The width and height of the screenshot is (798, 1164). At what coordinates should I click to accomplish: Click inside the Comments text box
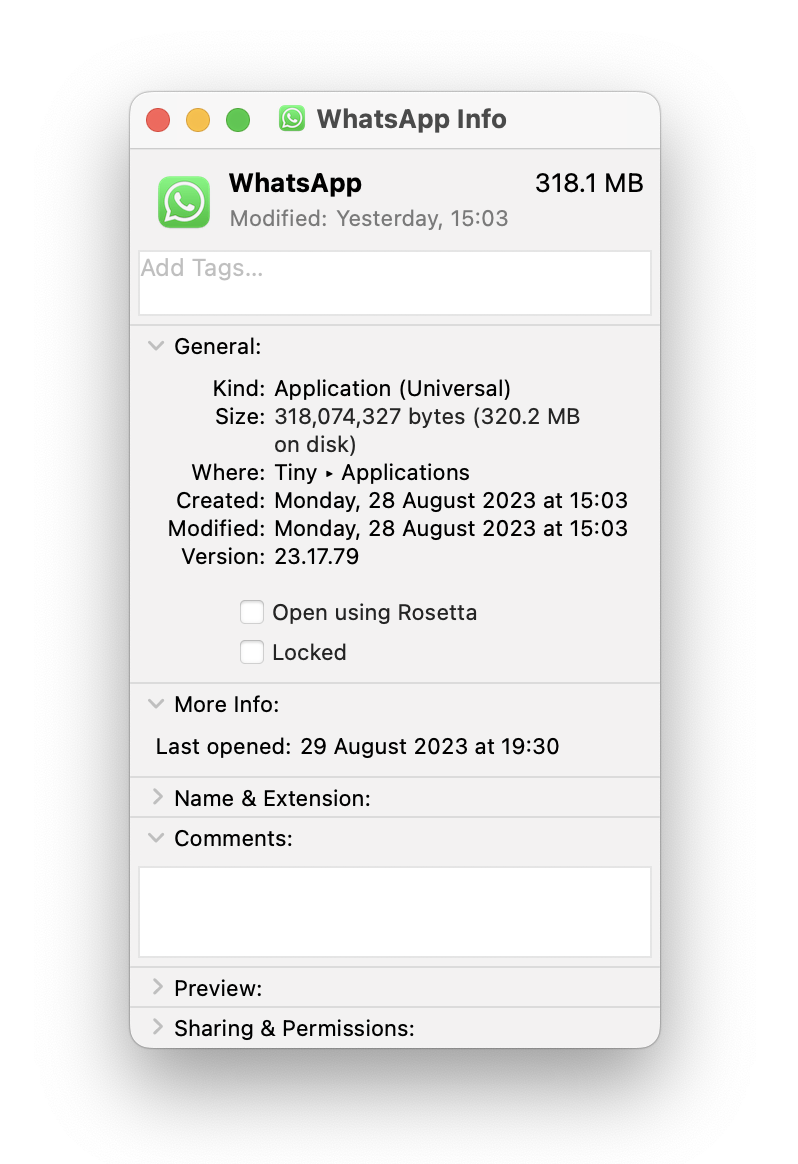click(395, 912)
